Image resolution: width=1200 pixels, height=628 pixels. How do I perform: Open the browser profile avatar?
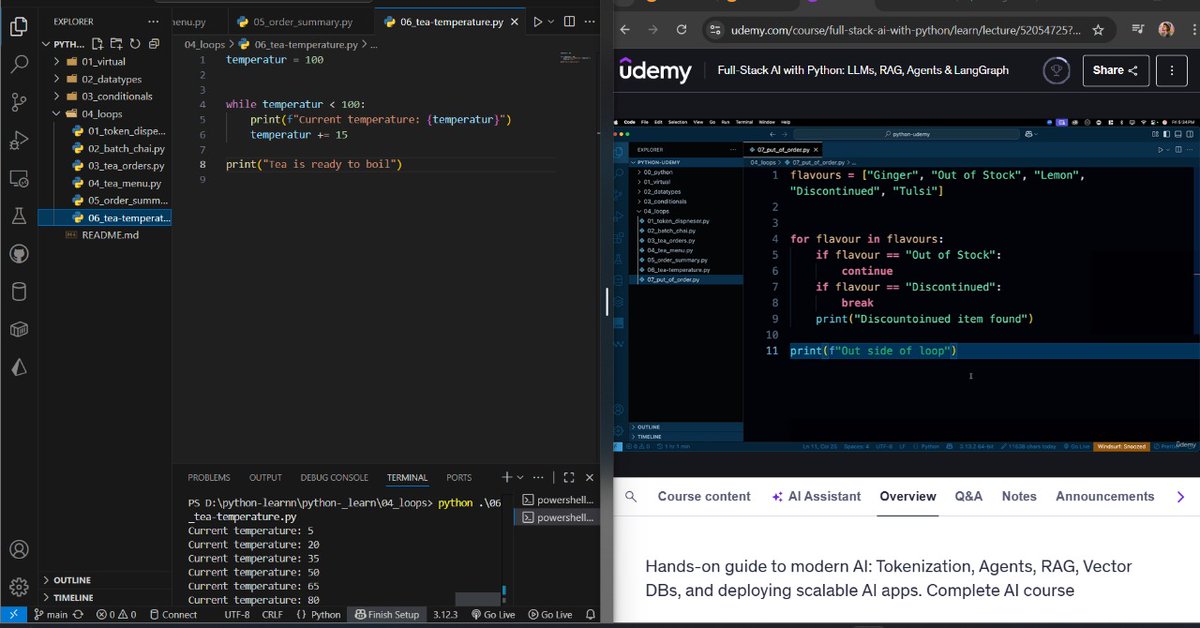click(x=1166, y=30)
